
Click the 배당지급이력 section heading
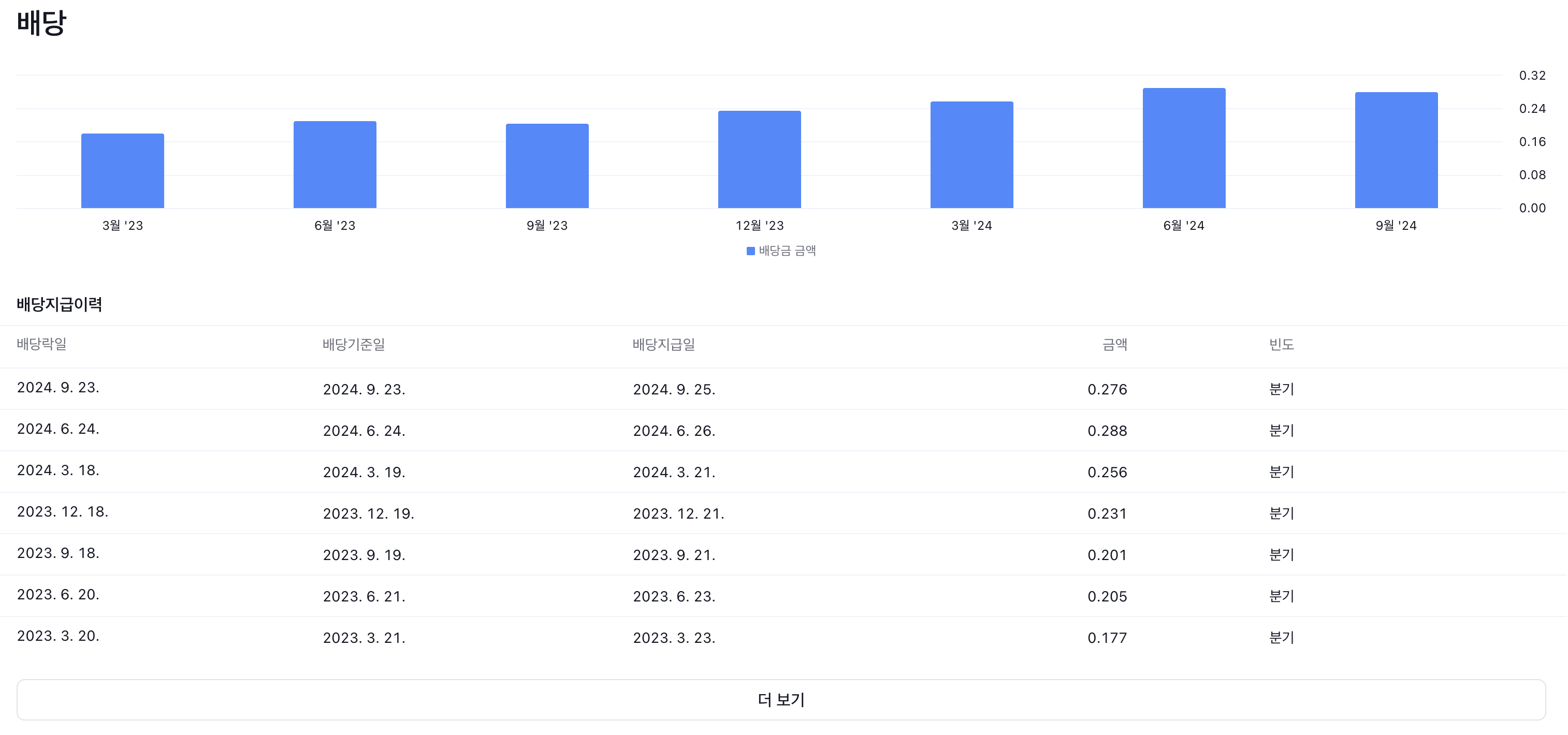tap(59, 304)
